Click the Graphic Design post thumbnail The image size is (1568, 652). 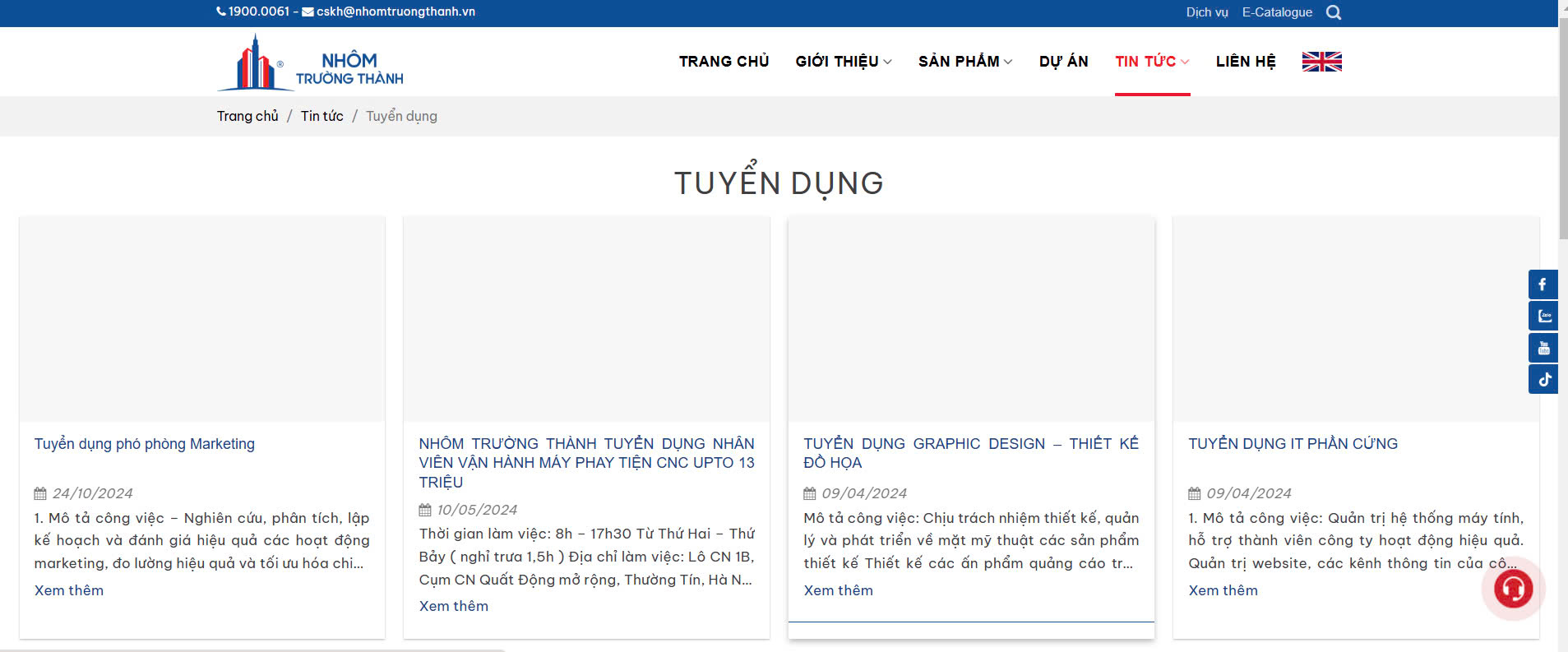click(971, 320)
